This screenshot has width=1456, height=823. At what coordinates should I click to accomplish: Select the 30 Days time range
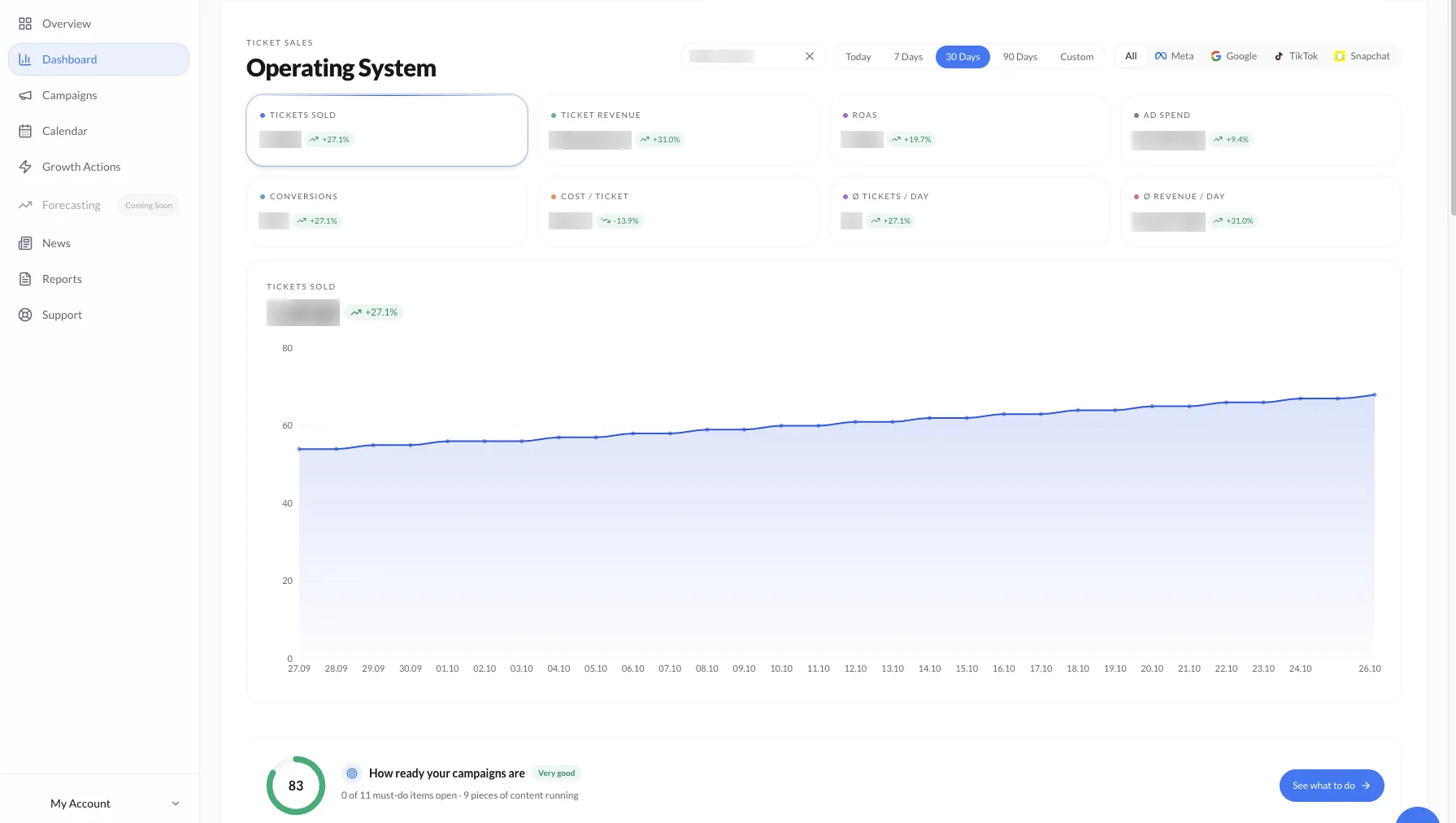(963, 57)
